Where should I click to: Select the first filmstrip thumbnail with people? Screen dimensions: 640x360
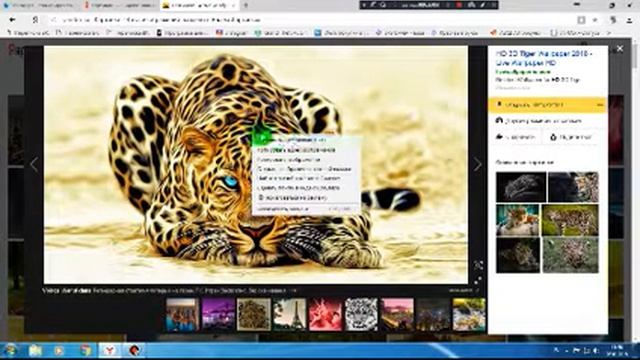(182, 314)
